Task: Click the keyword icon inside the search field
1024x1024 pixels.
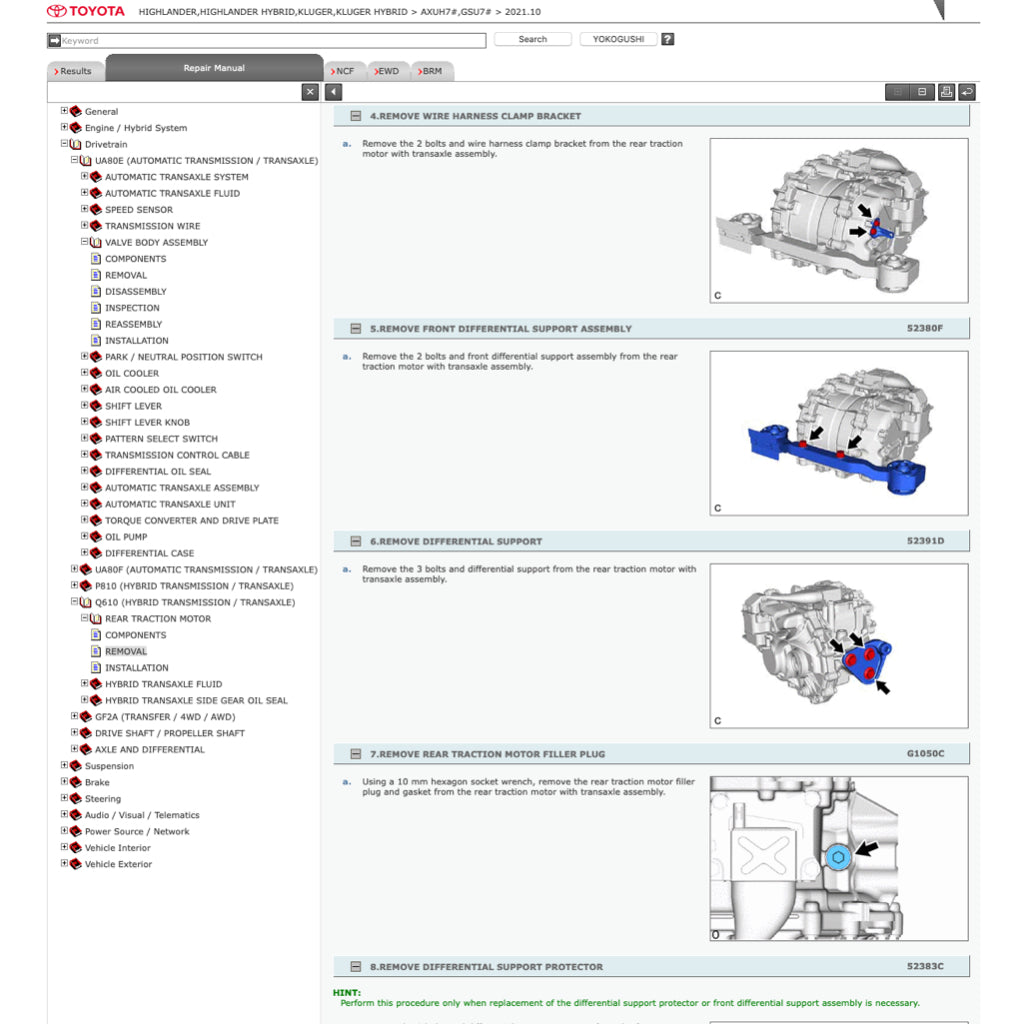Action: (52, 40)
